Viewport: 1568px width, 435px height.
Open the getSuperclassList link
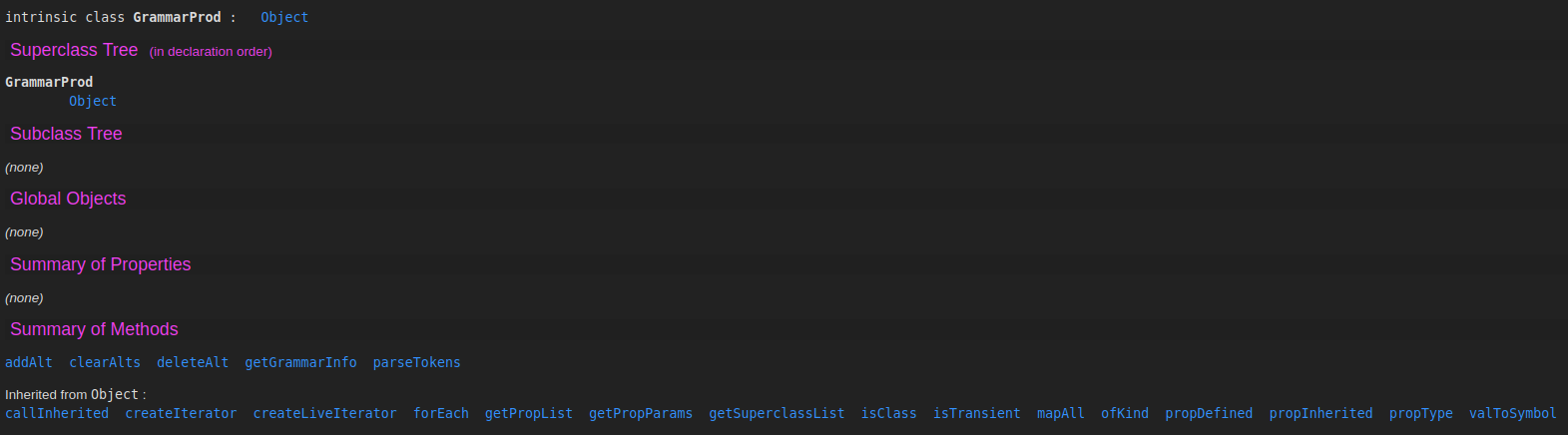coord(777,413)
